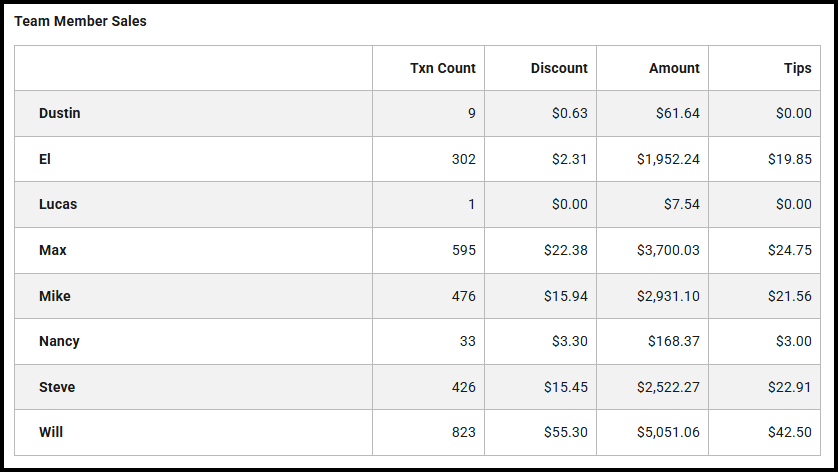The image size is (838, 472).
Task: Select the Dustin row name
Action: click(60, 113)
